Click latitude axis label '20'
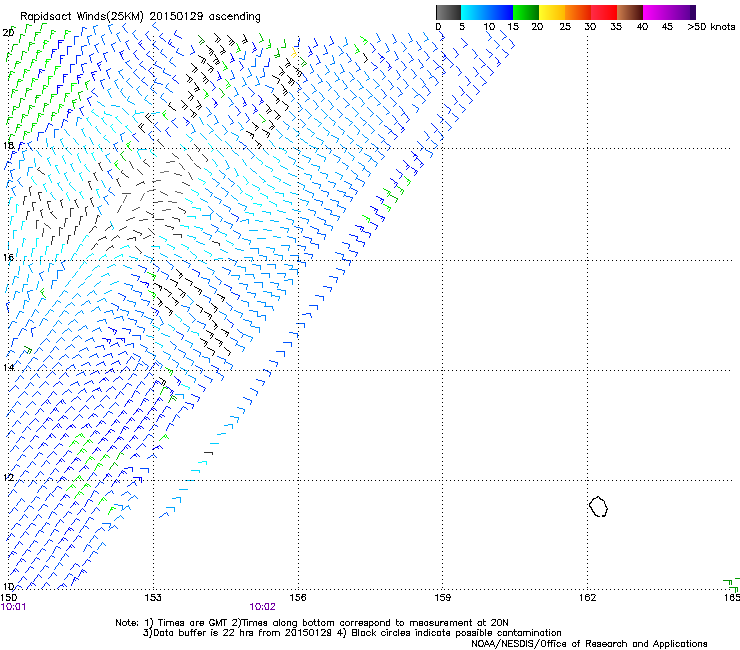Screen dimensions: 740x650 point(8,33)
